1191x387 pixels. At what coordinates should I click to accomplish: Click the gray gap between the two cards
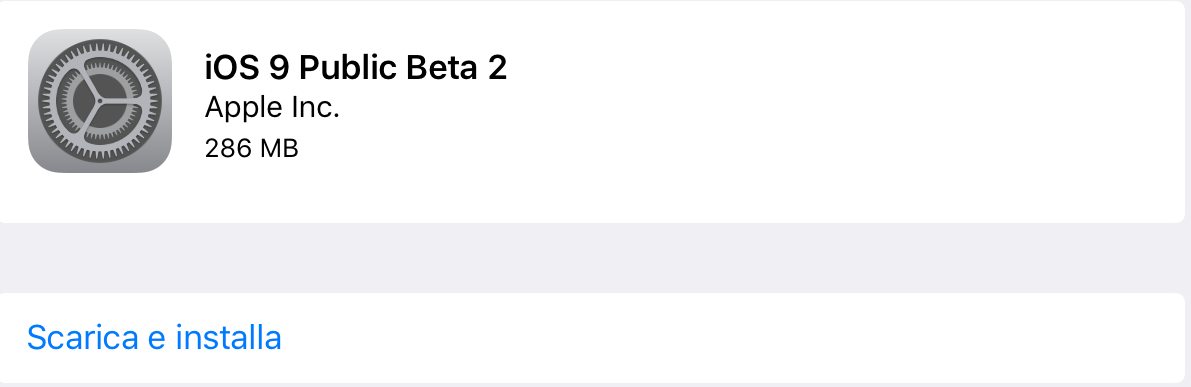pos(592,258)
